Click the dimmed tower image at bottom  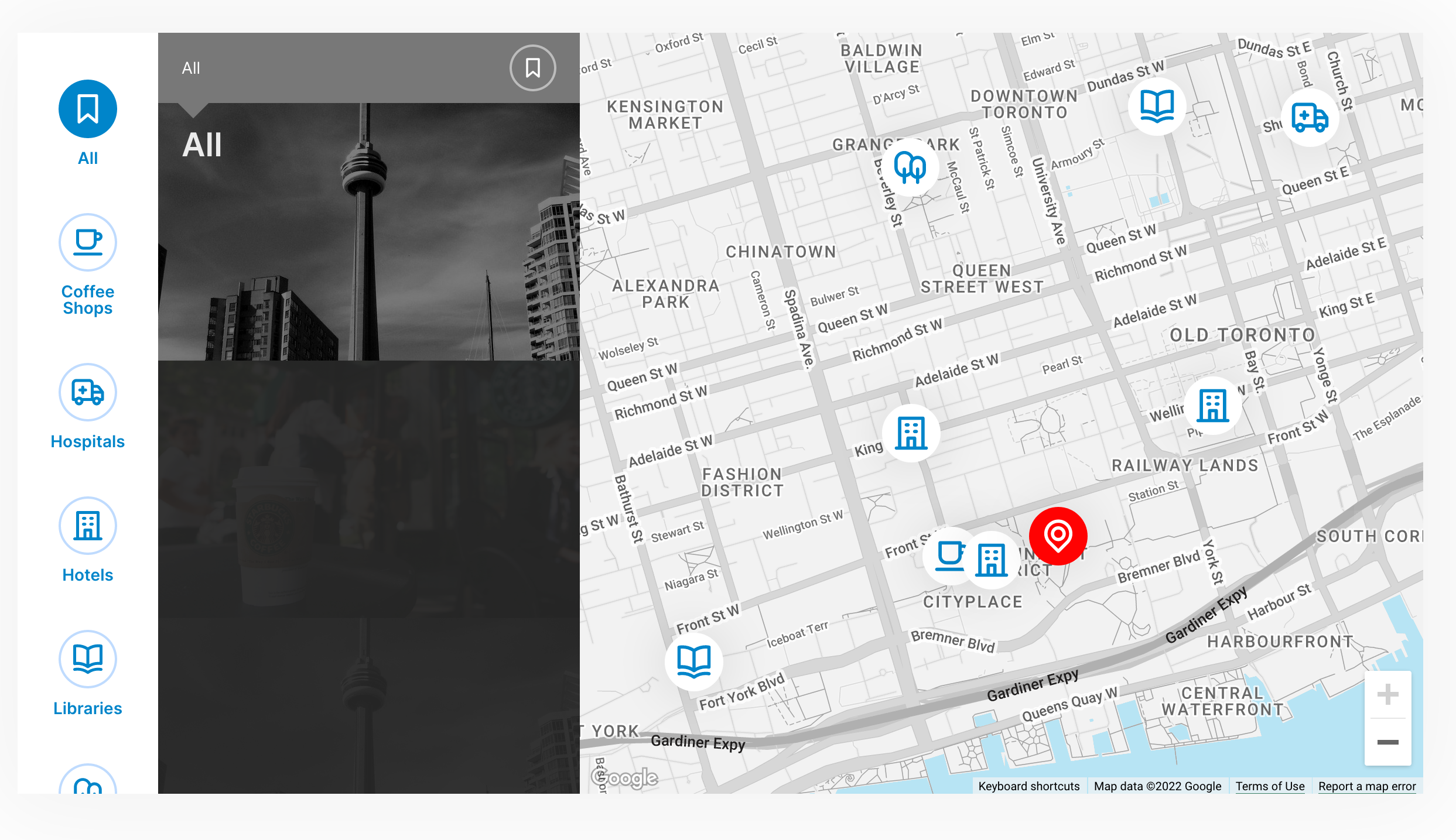(x=369, y=706)
